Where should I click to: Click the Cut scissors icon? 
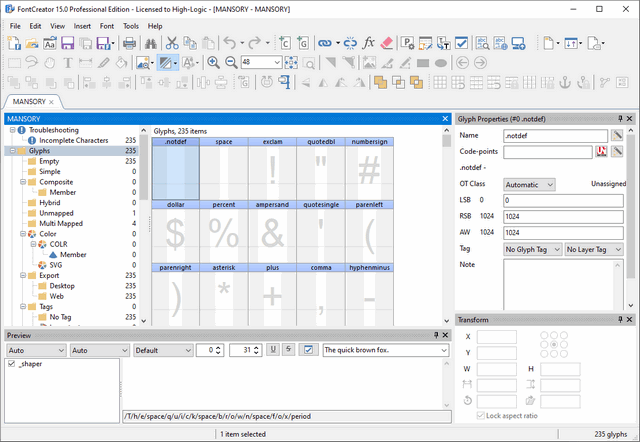coord(172,43)
